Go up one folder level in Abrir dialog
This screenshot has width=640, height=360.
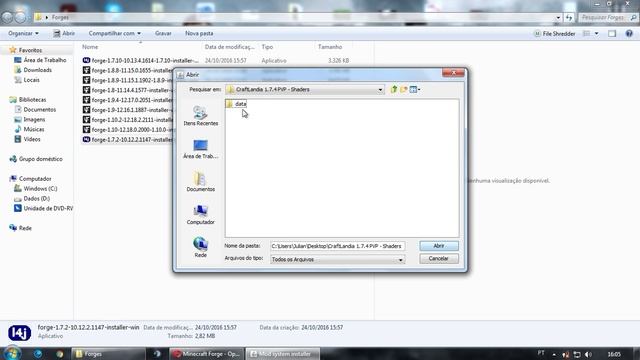pos(394,89)
